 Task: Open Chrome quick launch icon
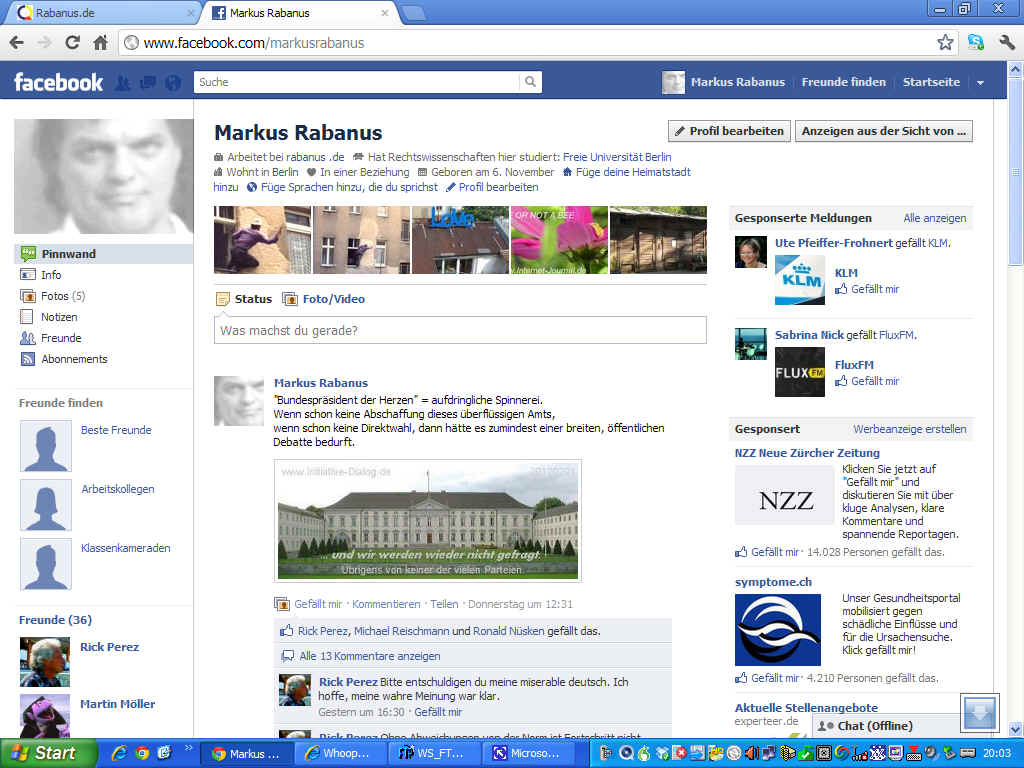(x=142, y=753)
